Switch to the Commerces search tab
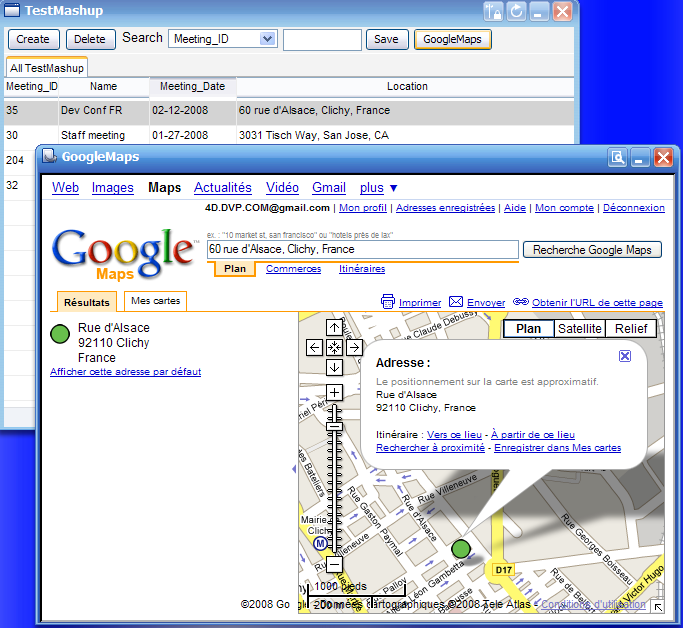The width and height of the screenshot is (683, 628). [293, 269]
